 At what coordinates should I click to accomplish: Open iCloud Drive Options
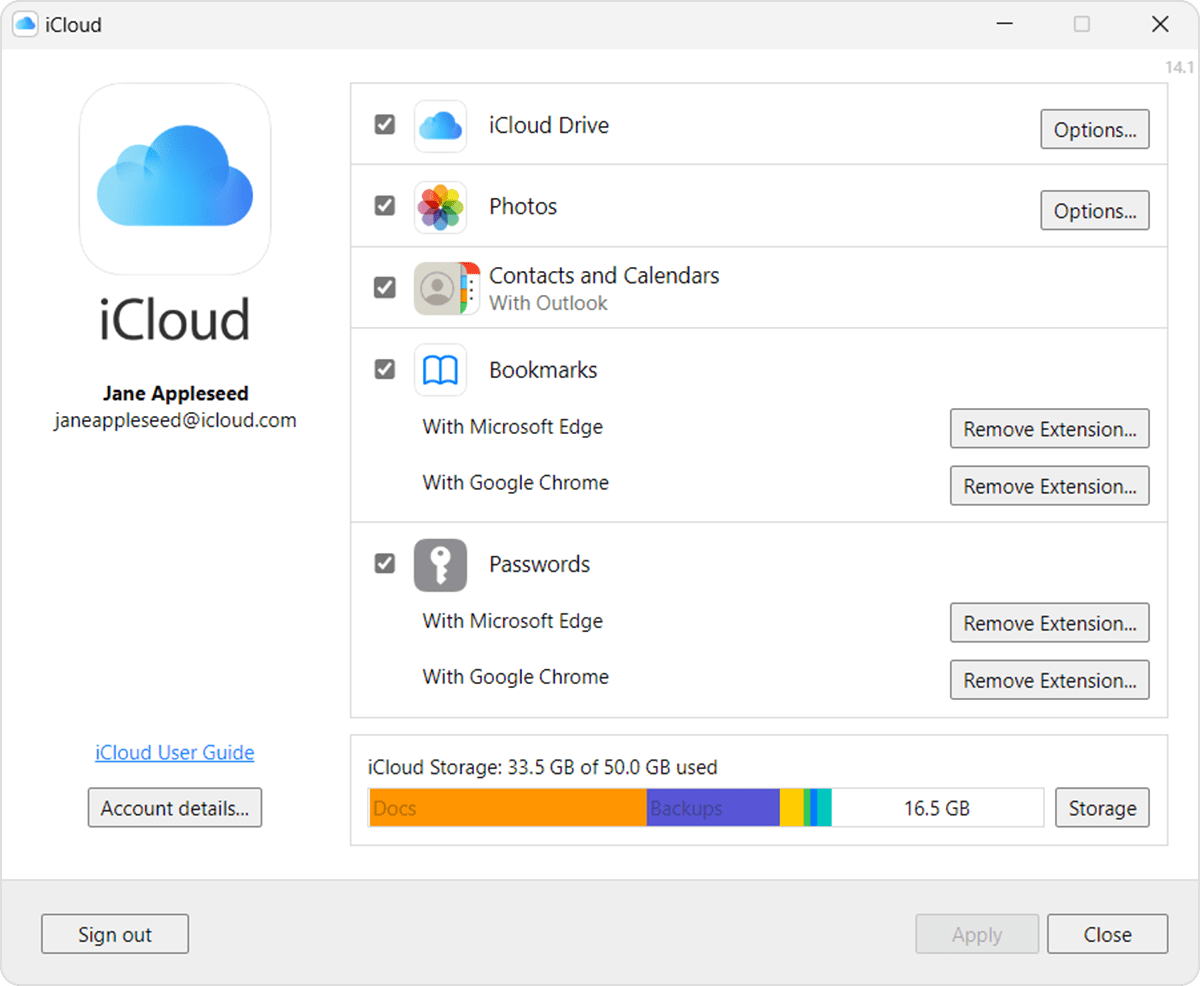(1094, 129)
